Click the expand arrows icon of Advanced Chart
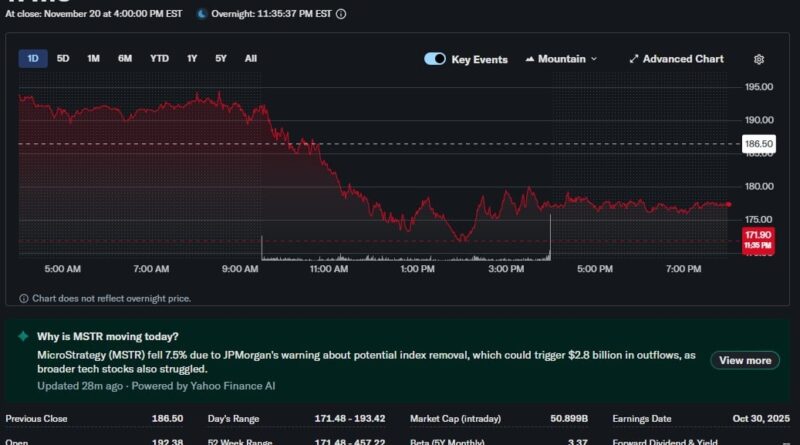This screenshot has height=445, width=800. point(633,59)
